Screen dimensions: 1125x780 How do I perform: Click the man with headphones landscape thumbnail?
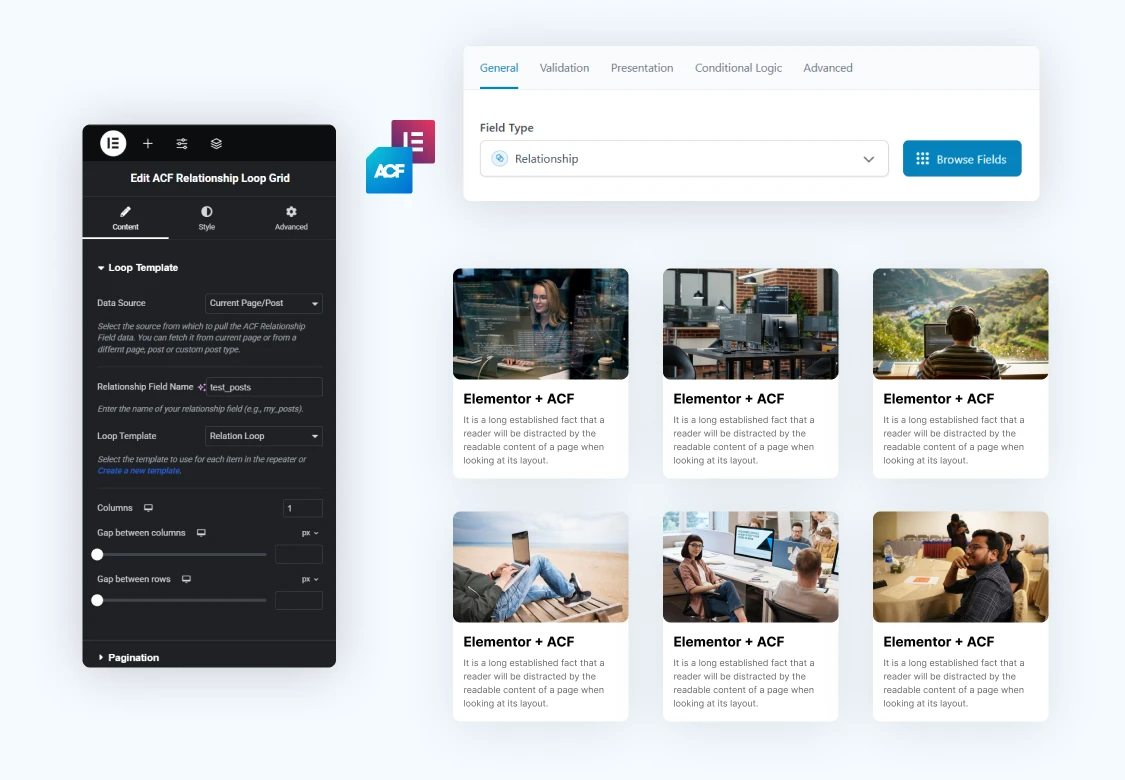point(961,324)
